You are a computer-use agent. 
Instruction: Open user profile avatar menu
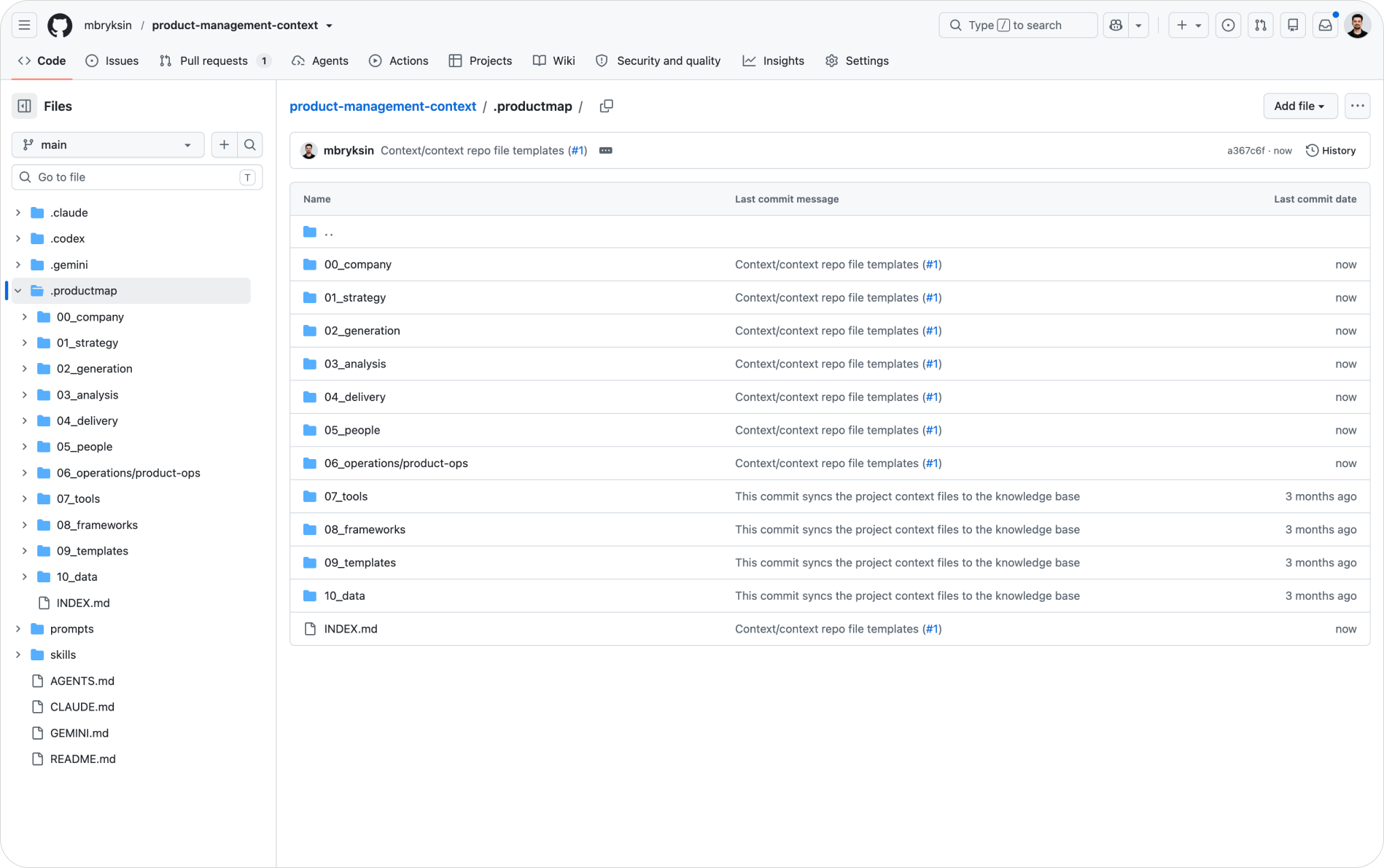[1357, 25]
